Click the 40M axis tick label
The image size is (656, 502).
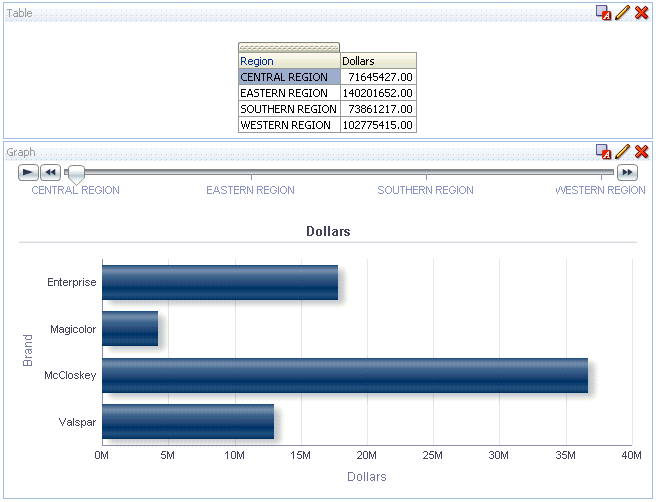[x=631, y=455]
